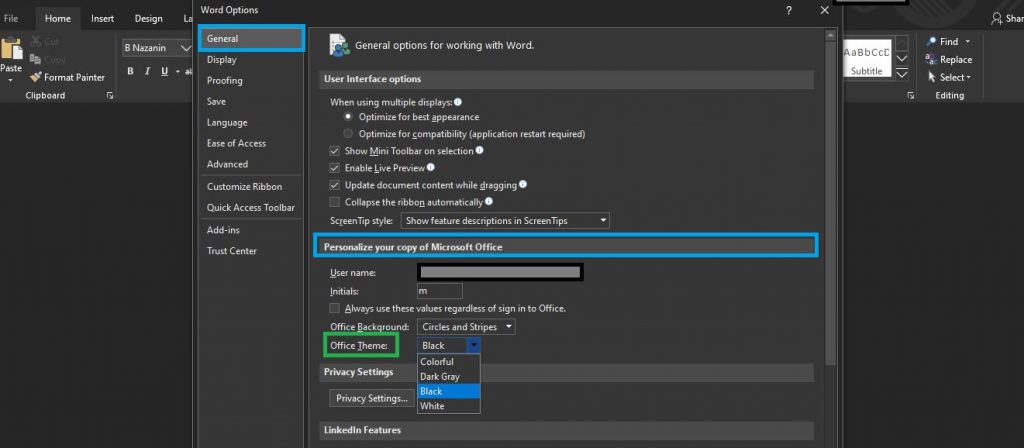Click the Replace icon in Editing group
This screenshot has height=448, width=1024.
(x=931, y=59)
